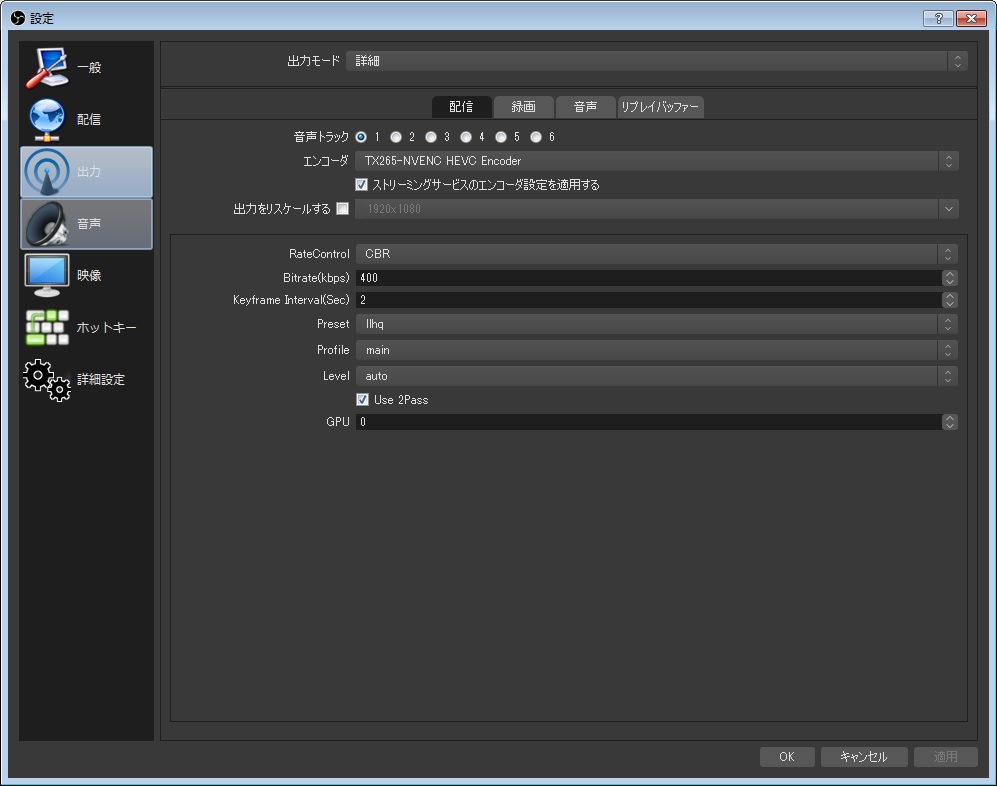Select the 出力 (Output) antenna icon

pos(47,172)
